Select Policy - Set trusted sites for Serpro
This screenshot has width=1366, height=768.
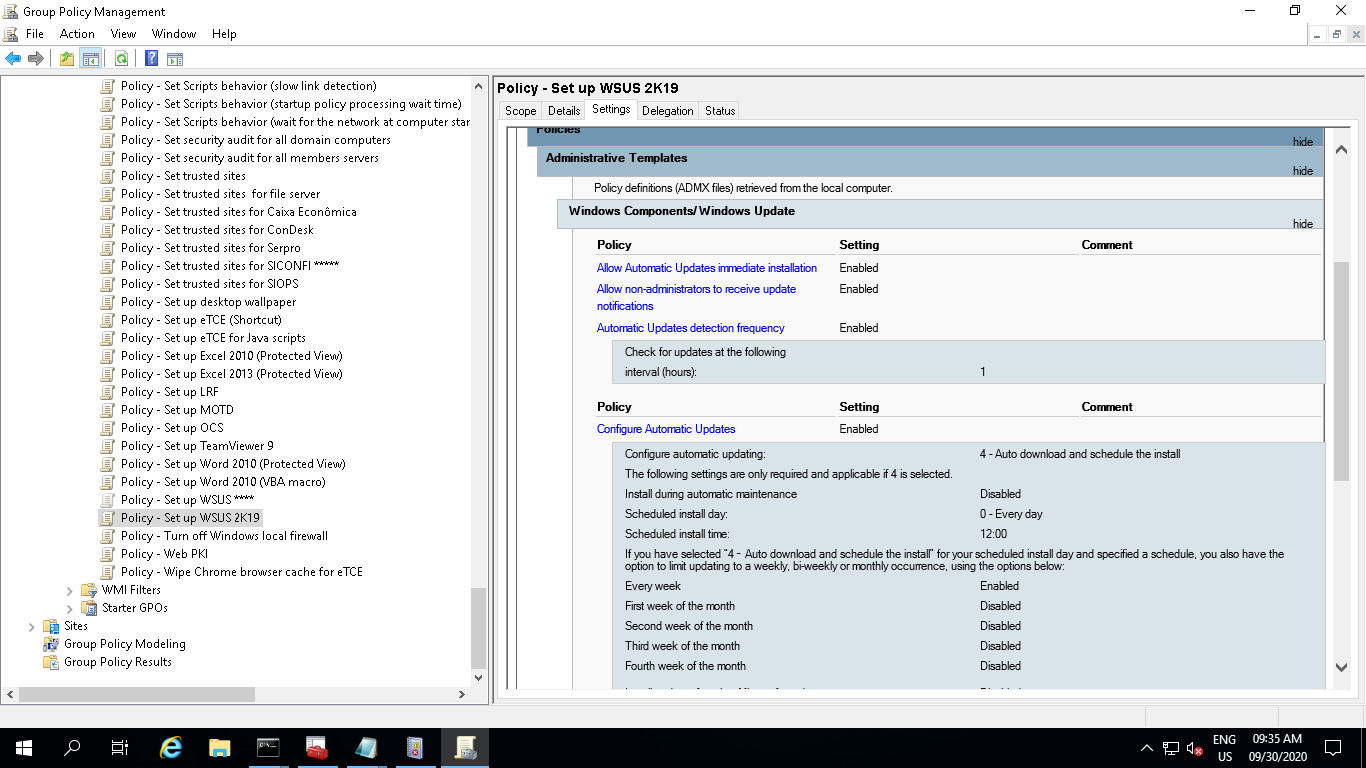click(x=211, y=248)
